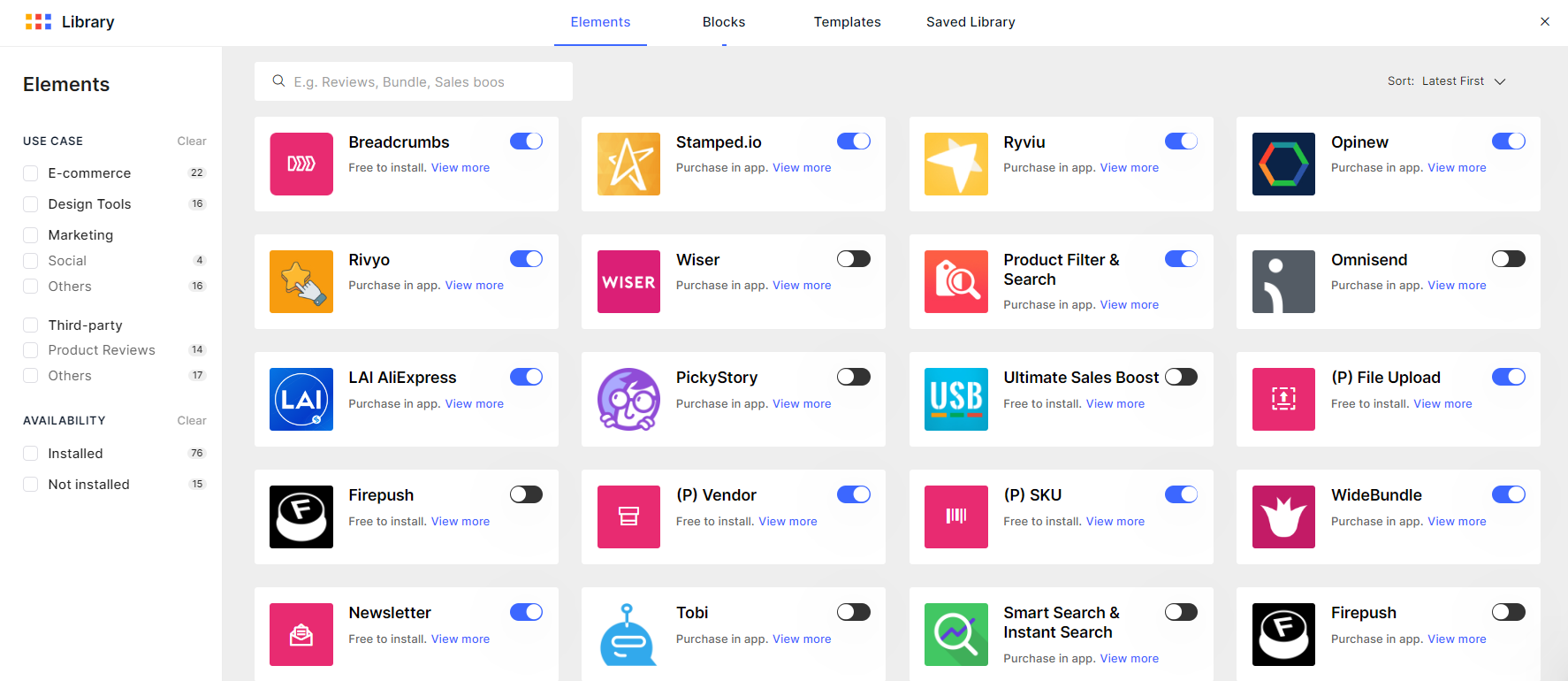This screenshot has height=681, width=1568.
Task: Click the Smart Search & Instant Search icon
Action: pyautogui.click(x=956, y=634)
